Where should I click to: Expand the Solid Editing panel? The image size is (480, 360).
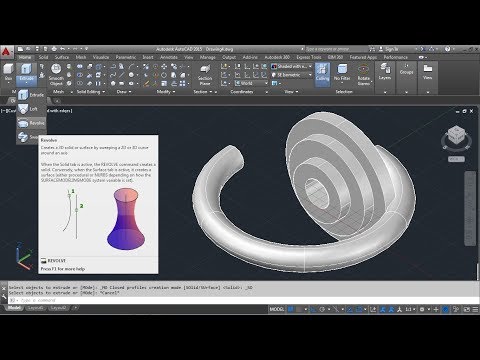tap(91, 92)
